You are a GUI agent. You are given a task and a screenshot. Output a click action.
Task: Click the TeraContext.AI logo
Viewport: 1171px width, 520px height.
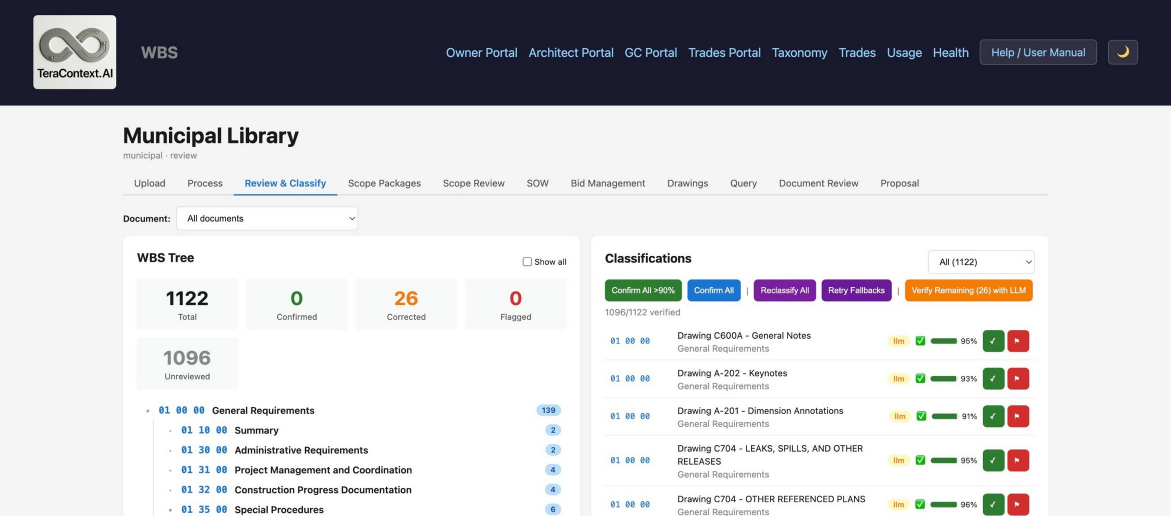pyautogui.click(x=75, y=52)
